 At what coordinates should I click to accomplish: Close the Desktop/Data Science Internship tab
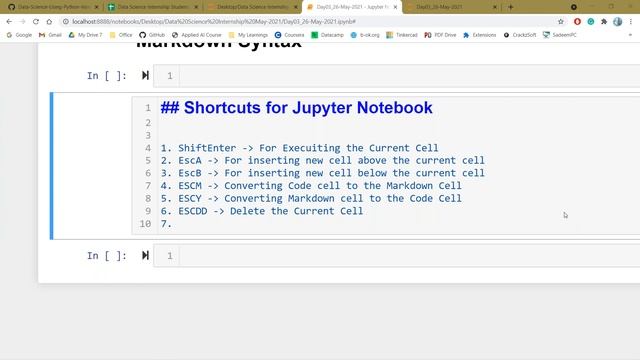[296, 7]
